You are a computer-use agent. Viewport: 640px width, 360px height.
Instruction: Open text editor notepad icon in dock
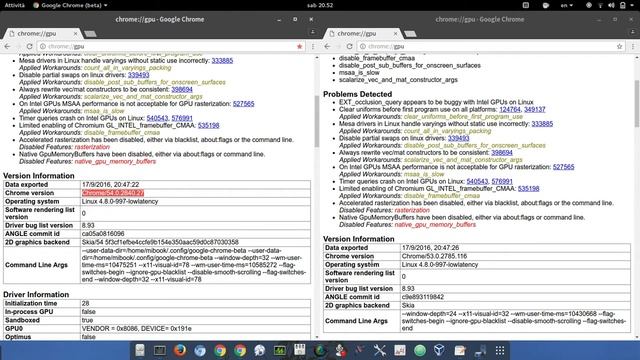pyautogui.click(x=460, y=350)
